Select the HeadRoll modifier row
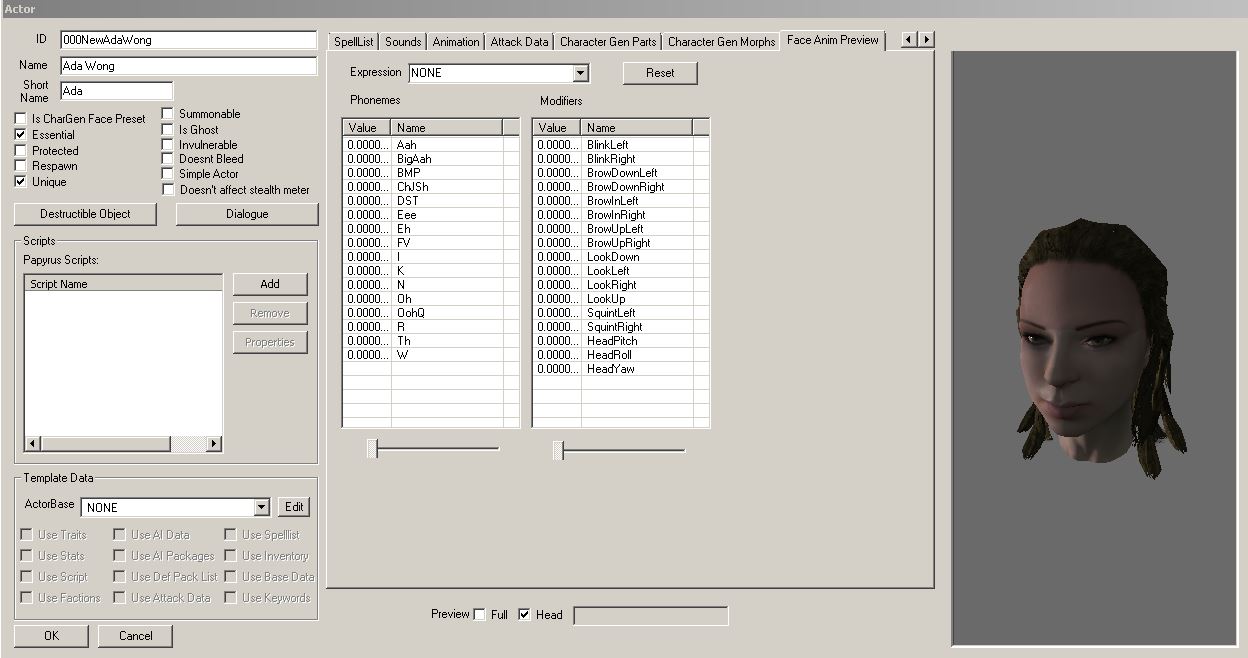The image size is (1248, 658). click(621, 355)
